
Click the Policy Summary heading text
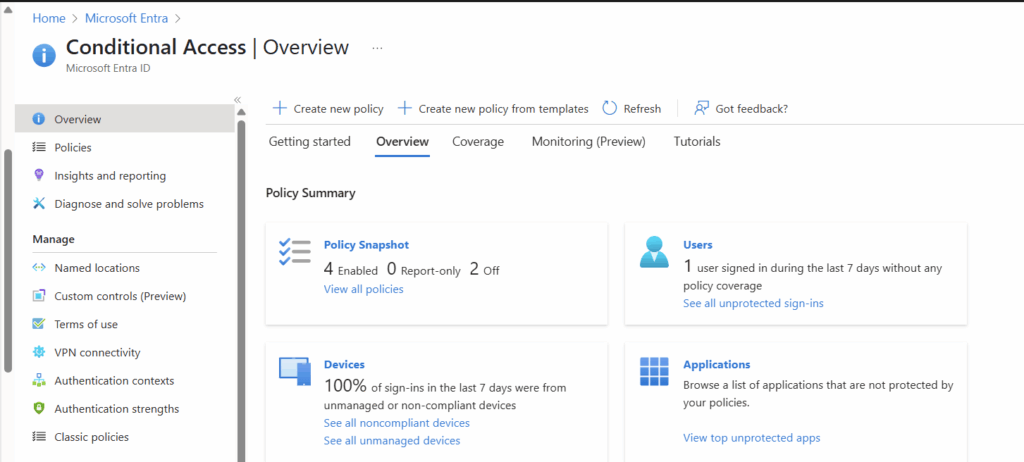pyautogui.click(x=311, y=193)
